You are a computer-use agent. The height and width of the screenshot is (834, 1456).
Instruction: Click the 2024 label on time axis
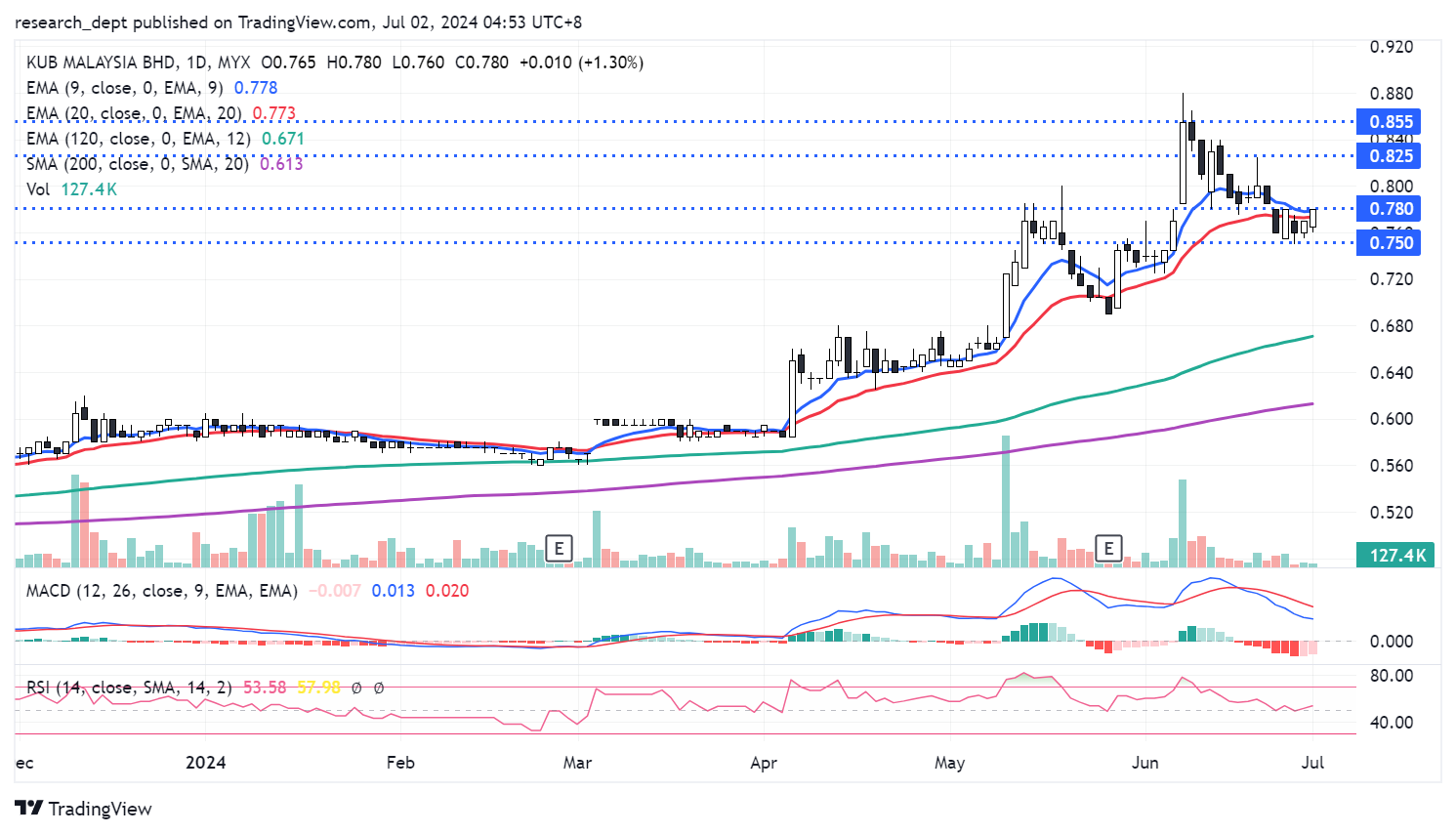(x=205, y=763)
